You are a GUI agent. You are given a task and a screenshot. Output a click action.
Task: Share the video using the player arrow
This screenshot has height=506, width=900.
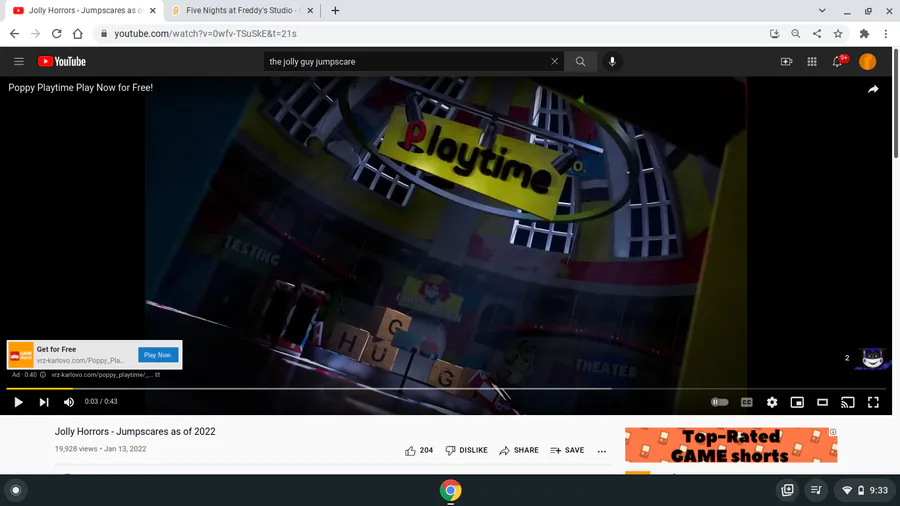point(873,89)
